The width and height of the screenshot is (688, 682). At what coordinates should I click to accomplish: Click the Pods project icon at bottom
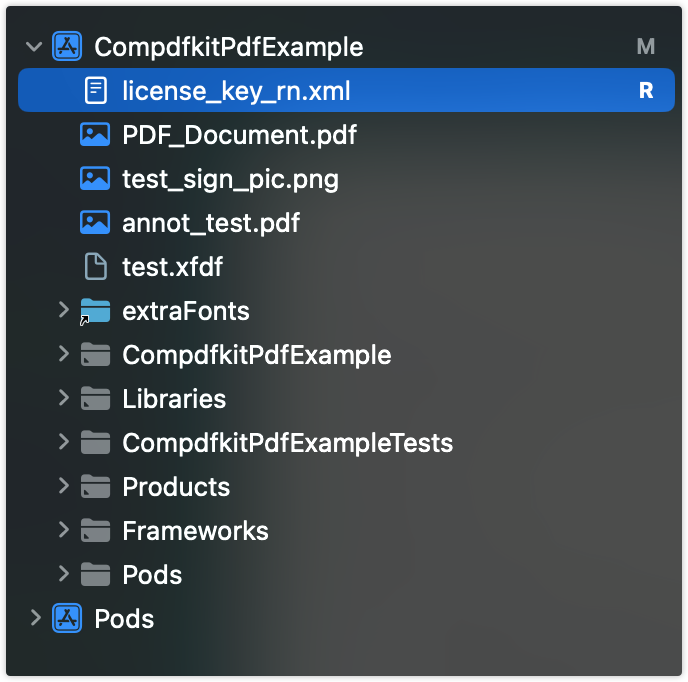(x=67, y=618)
